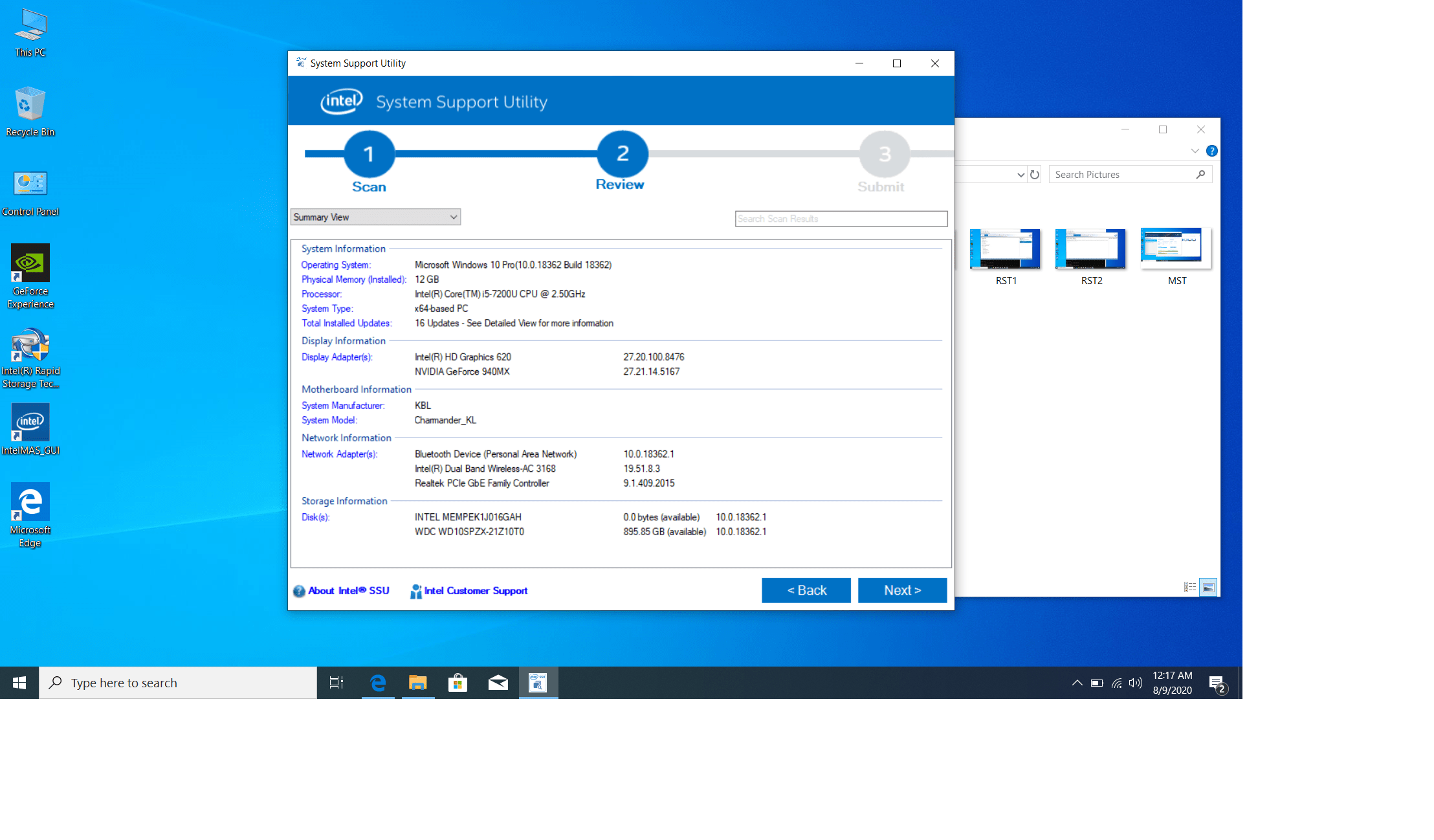
Task: Open Microsoft Store from the taskbar
Action: 458,682
